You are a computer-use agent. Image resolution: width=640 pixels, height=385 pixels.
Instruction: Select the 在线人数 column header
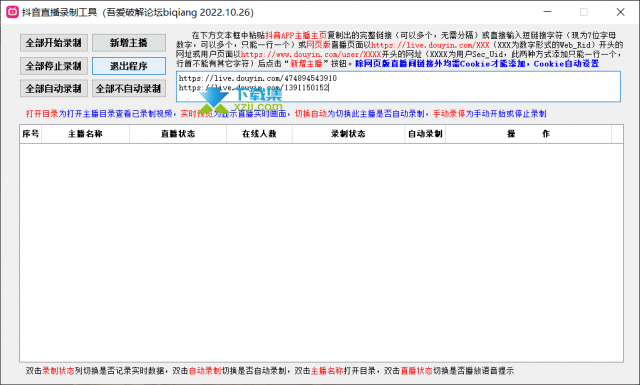pos(259,134)
